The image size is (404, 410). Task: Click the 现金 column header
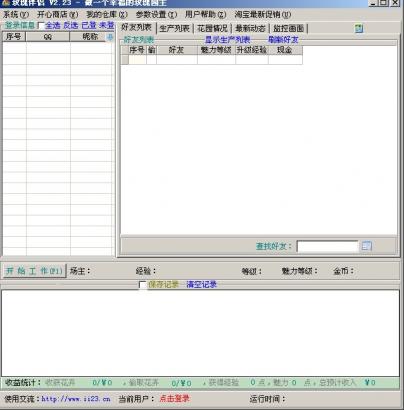(285, 50)
